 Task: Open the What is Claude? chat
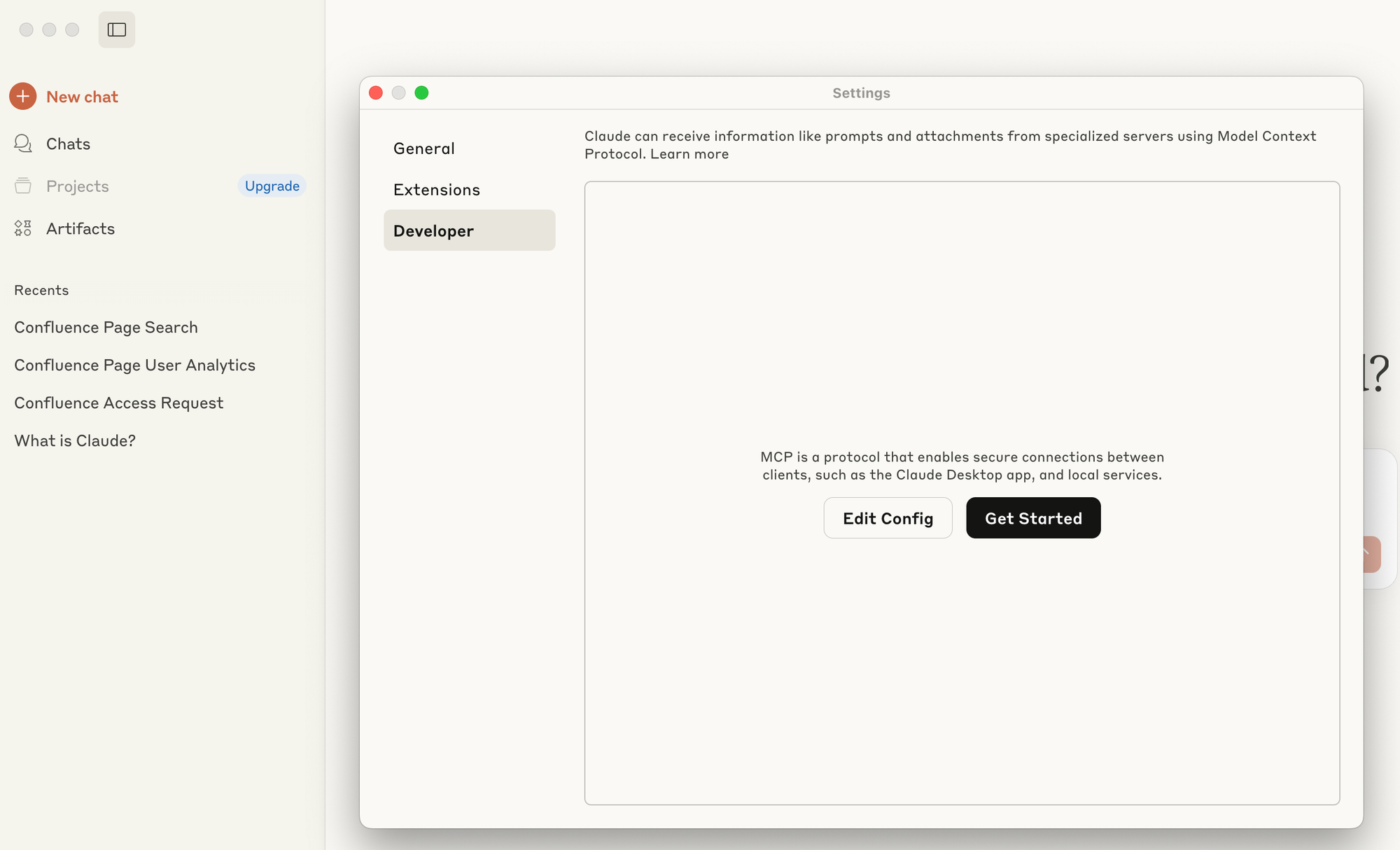pyautogui.click(x=75, y=440)
